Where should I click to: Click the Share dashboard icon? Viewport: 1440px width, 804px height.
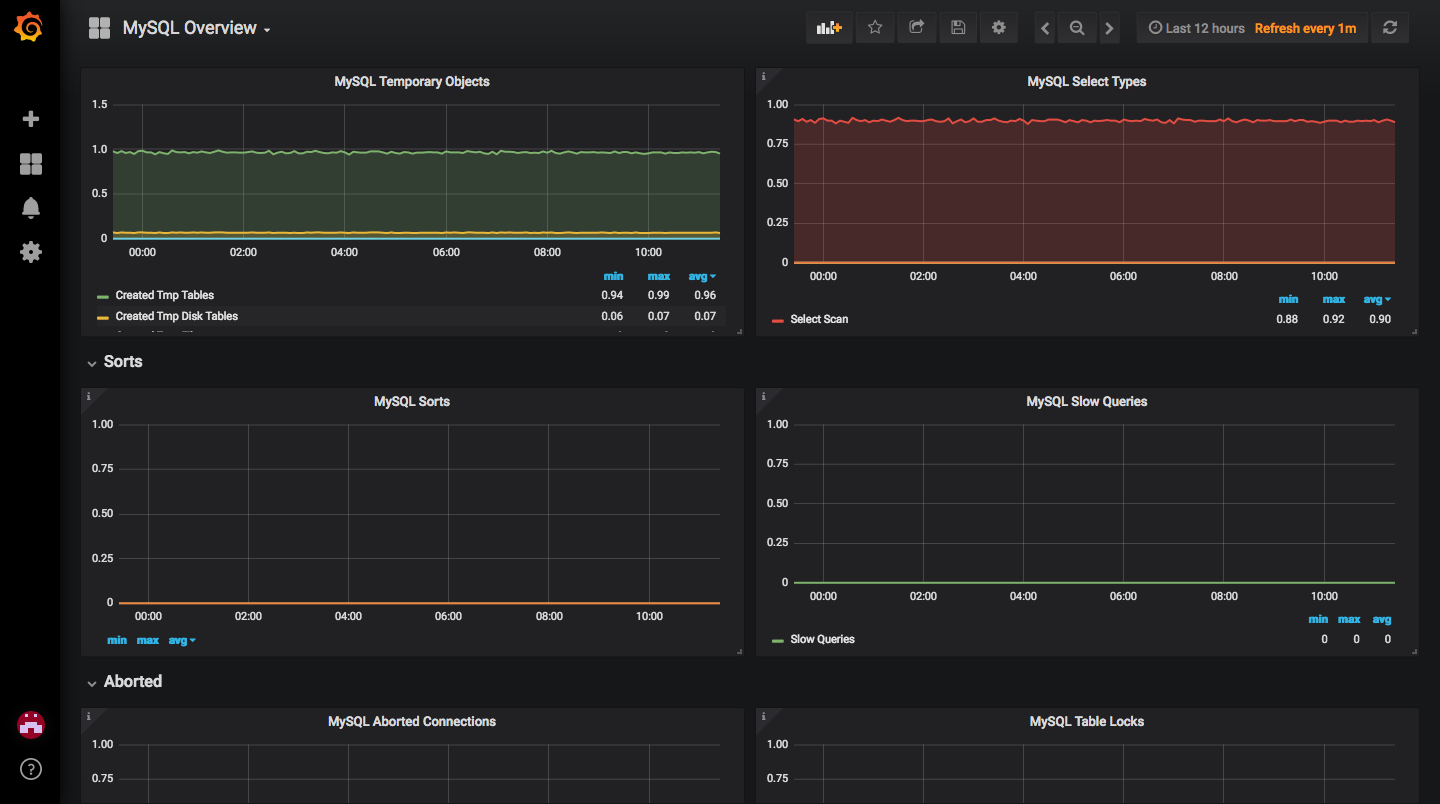click(916, 28)
